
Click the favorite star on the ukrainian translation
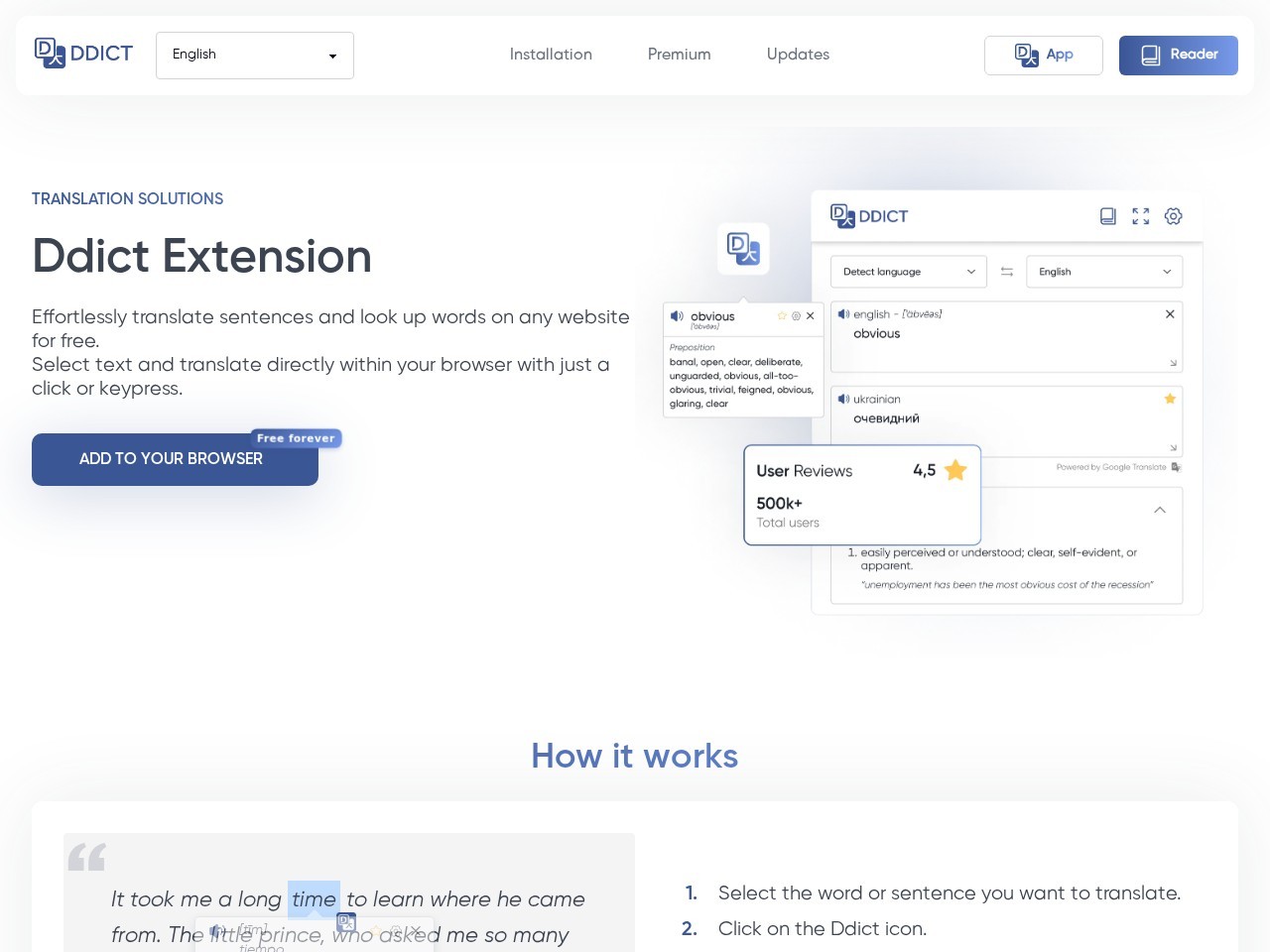click(x=1170, y=399)
